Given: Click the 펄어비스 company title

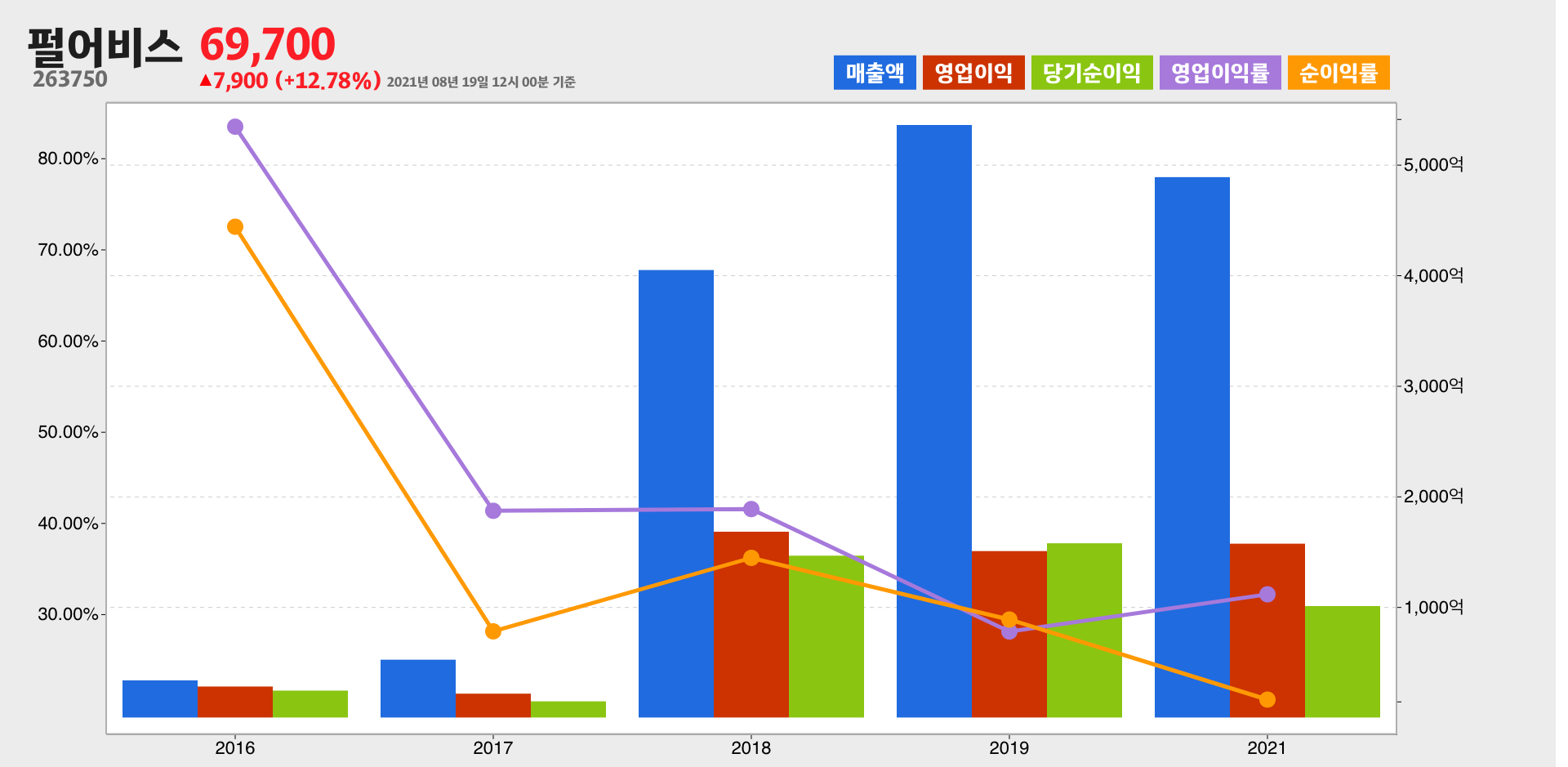Looking at the screenshot, I should click(x=105, y=47).
